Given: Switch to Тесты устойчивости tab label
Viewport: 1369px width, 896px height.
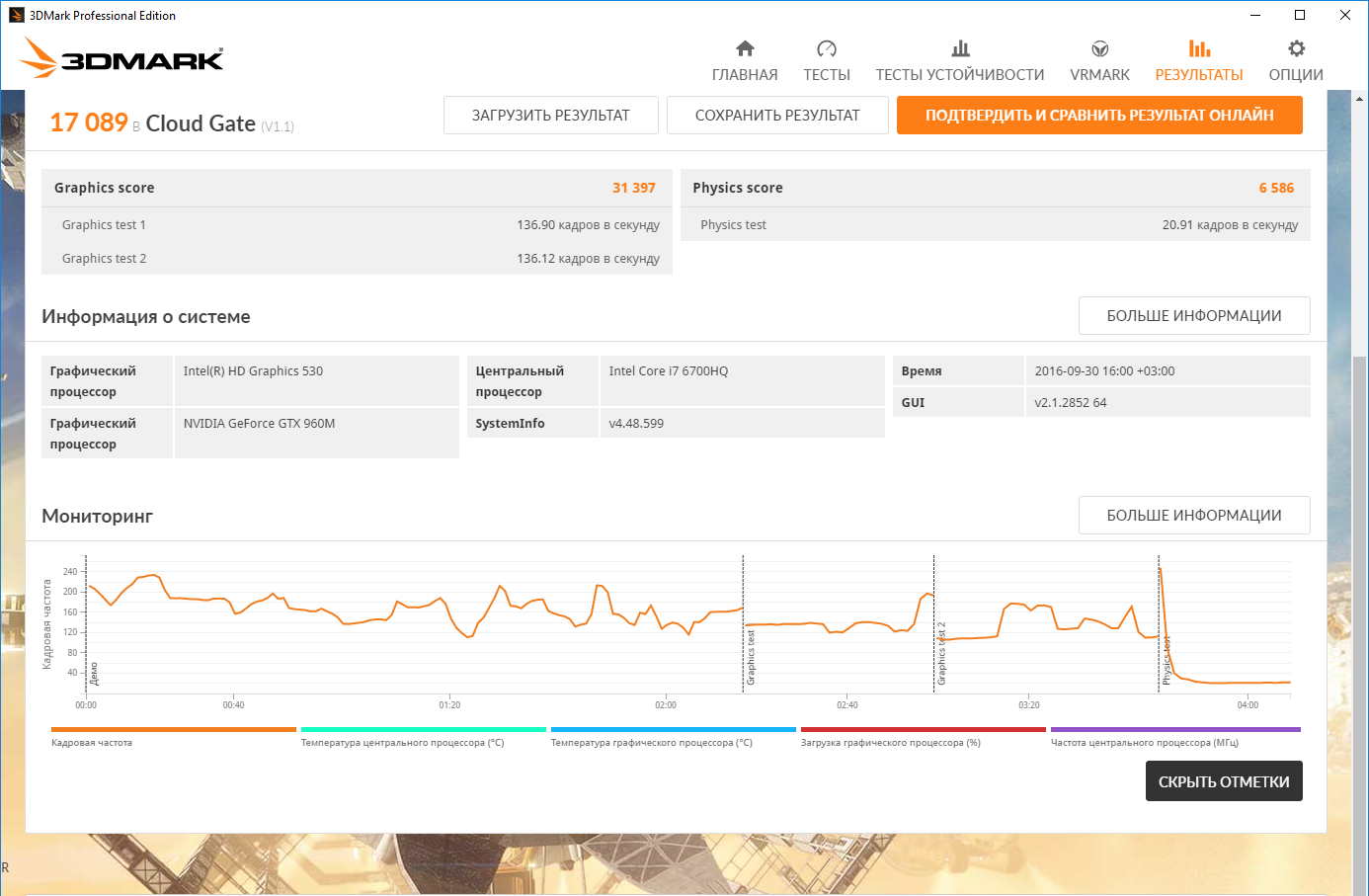Looking at the screenshot, I should [960, 75].
